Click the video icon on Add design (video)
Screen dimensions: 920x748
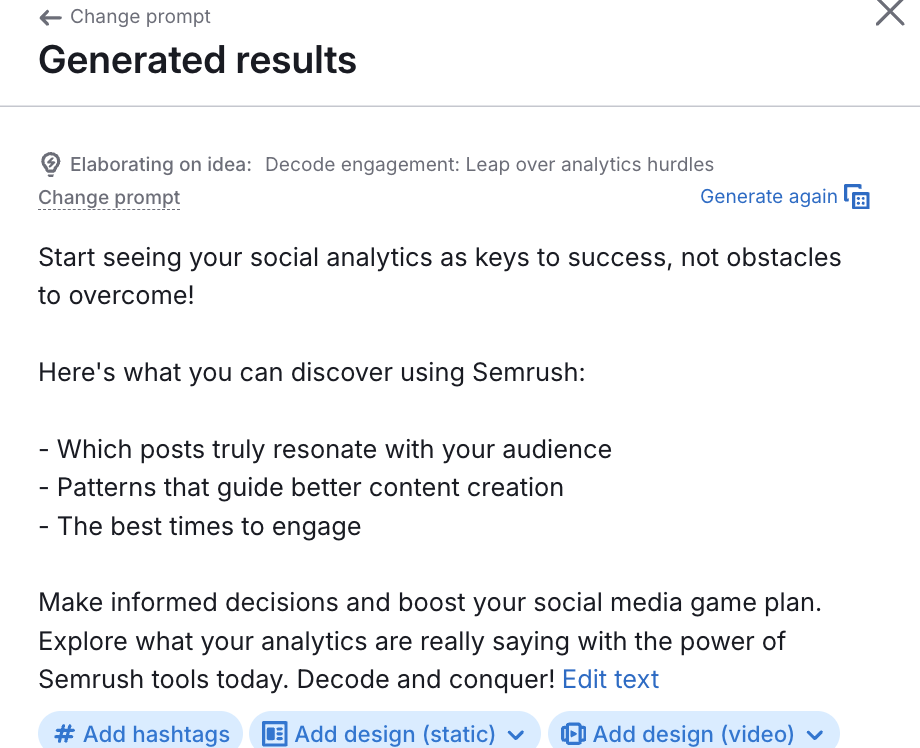573,733
